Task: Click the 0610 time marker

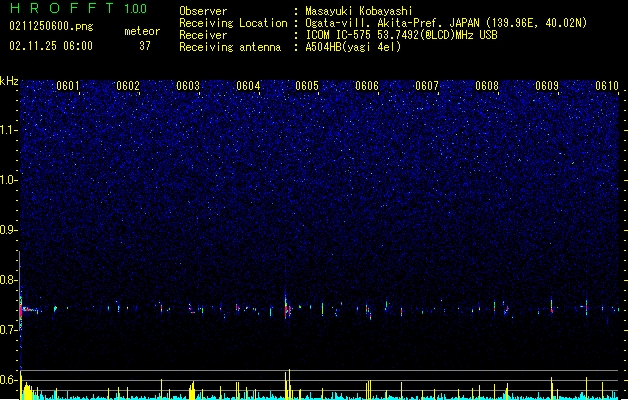Action: tap(607, 86)
